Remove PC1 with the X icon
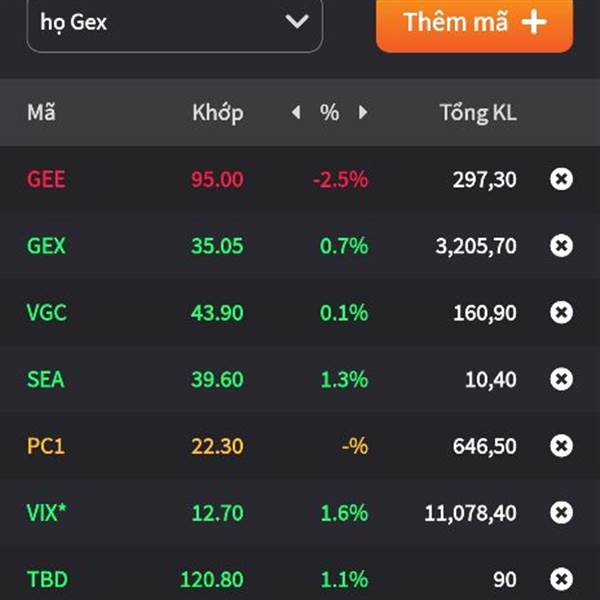 561,446
